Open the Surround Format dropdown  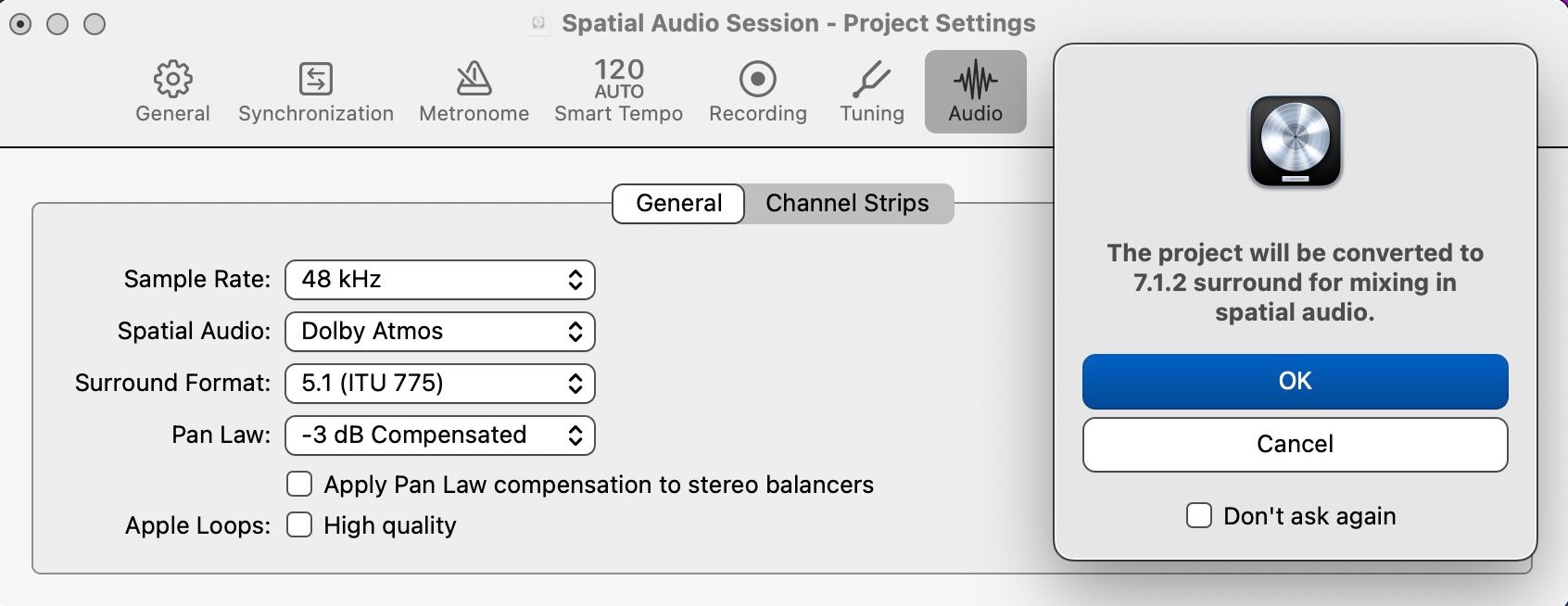coord(439,383)
